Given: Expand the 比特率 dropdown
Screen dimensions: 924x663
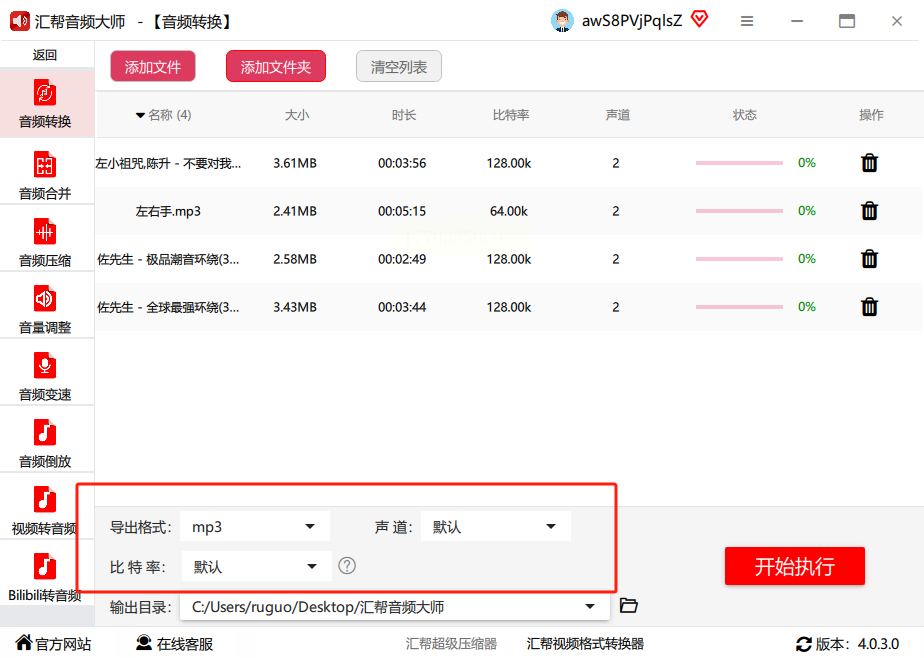Looking at the screenshot, I should point(255,567).
